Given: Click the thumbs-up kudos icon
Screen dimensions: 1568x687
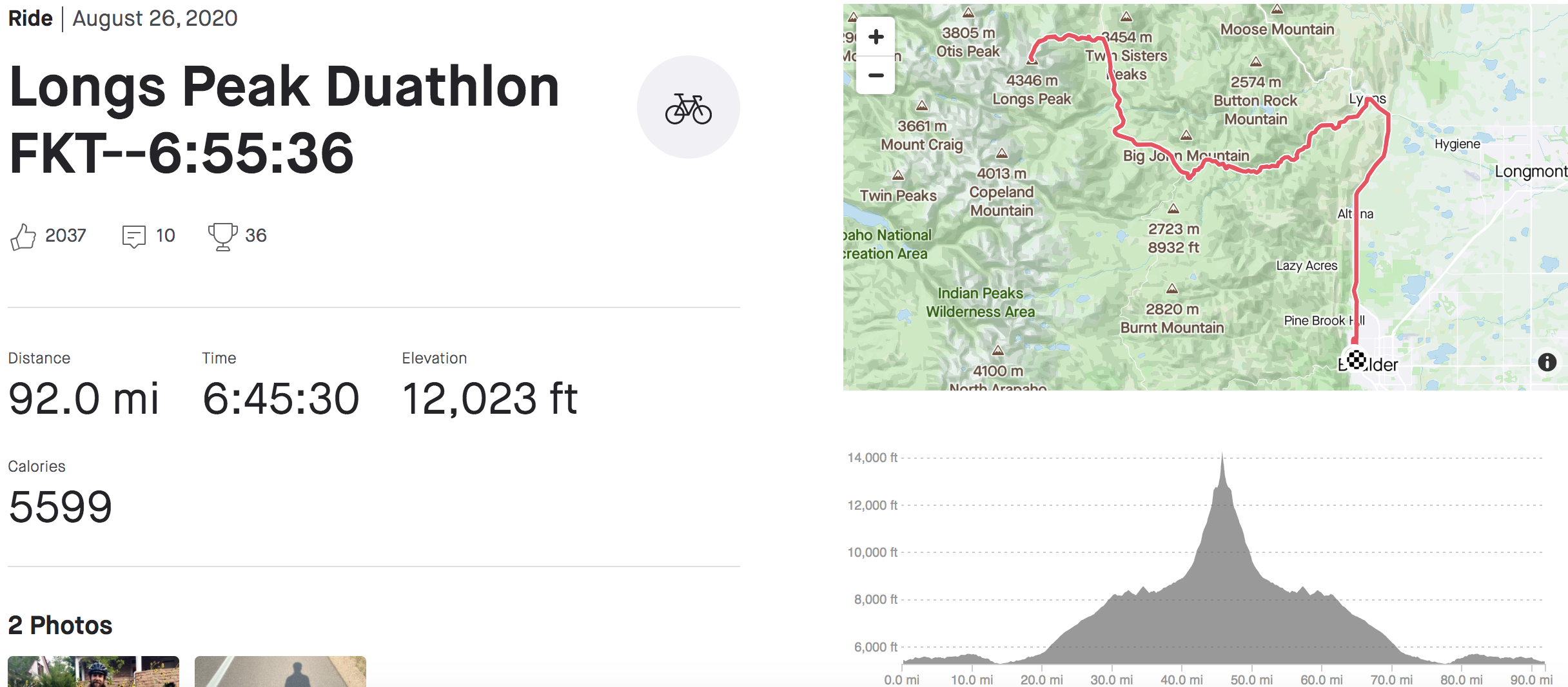Looking at the screenshot, I should (23, 237).
